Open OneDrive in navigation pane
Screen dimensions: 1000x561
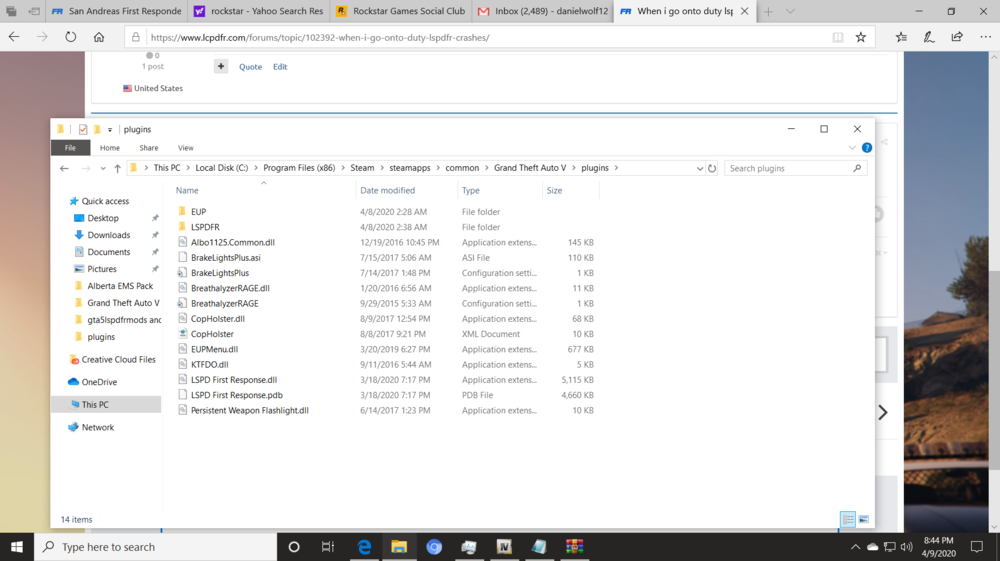tap(99, 382)
